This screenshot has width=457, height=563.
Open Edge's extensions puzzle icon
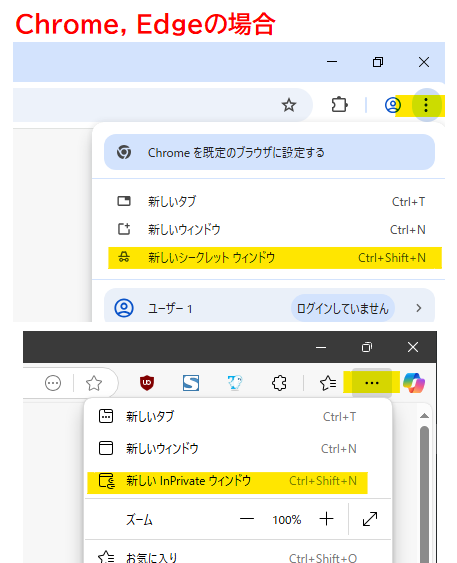[279, 383]
